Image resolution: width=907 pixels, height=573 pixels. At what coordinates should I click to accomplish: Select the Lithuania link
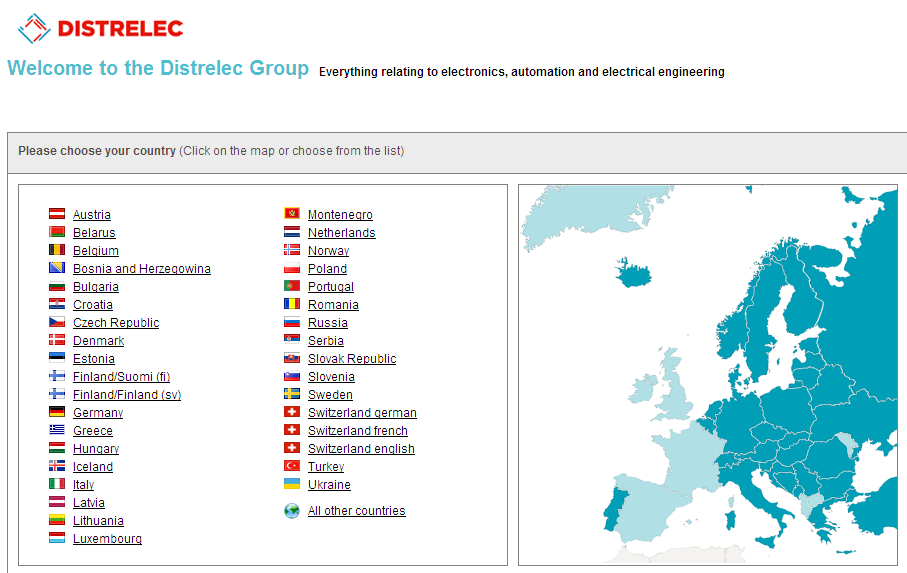point(98,520)
